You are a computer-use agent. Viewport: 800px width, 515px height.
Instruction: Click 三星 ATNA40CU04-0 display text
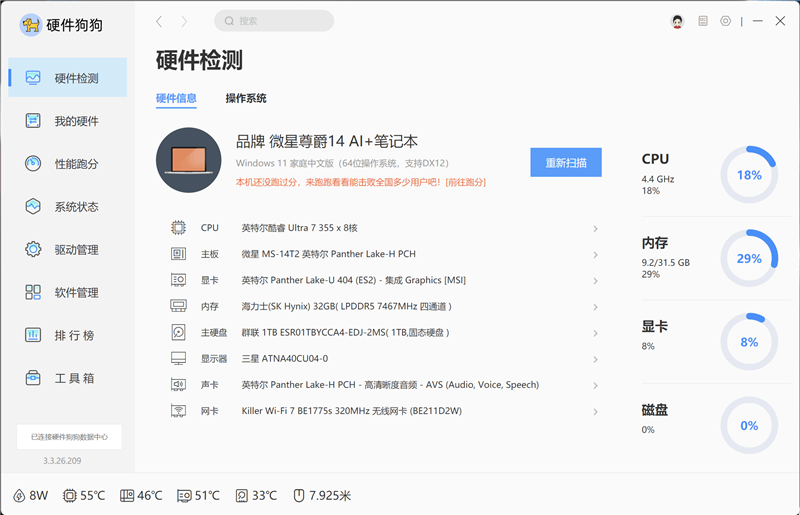[x=285, y=358]
